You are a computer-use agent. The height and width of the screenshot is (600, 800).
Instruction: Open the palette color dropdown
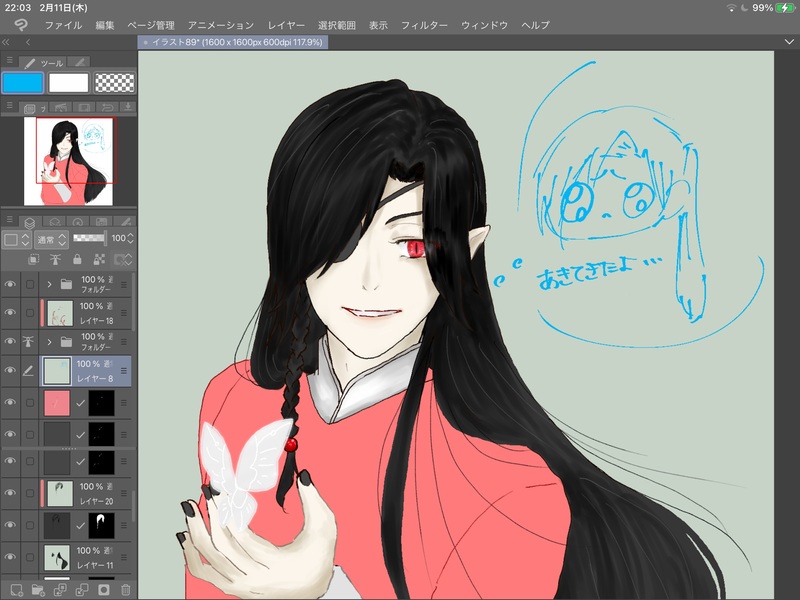pyautogui.click(x=17, y=239)
